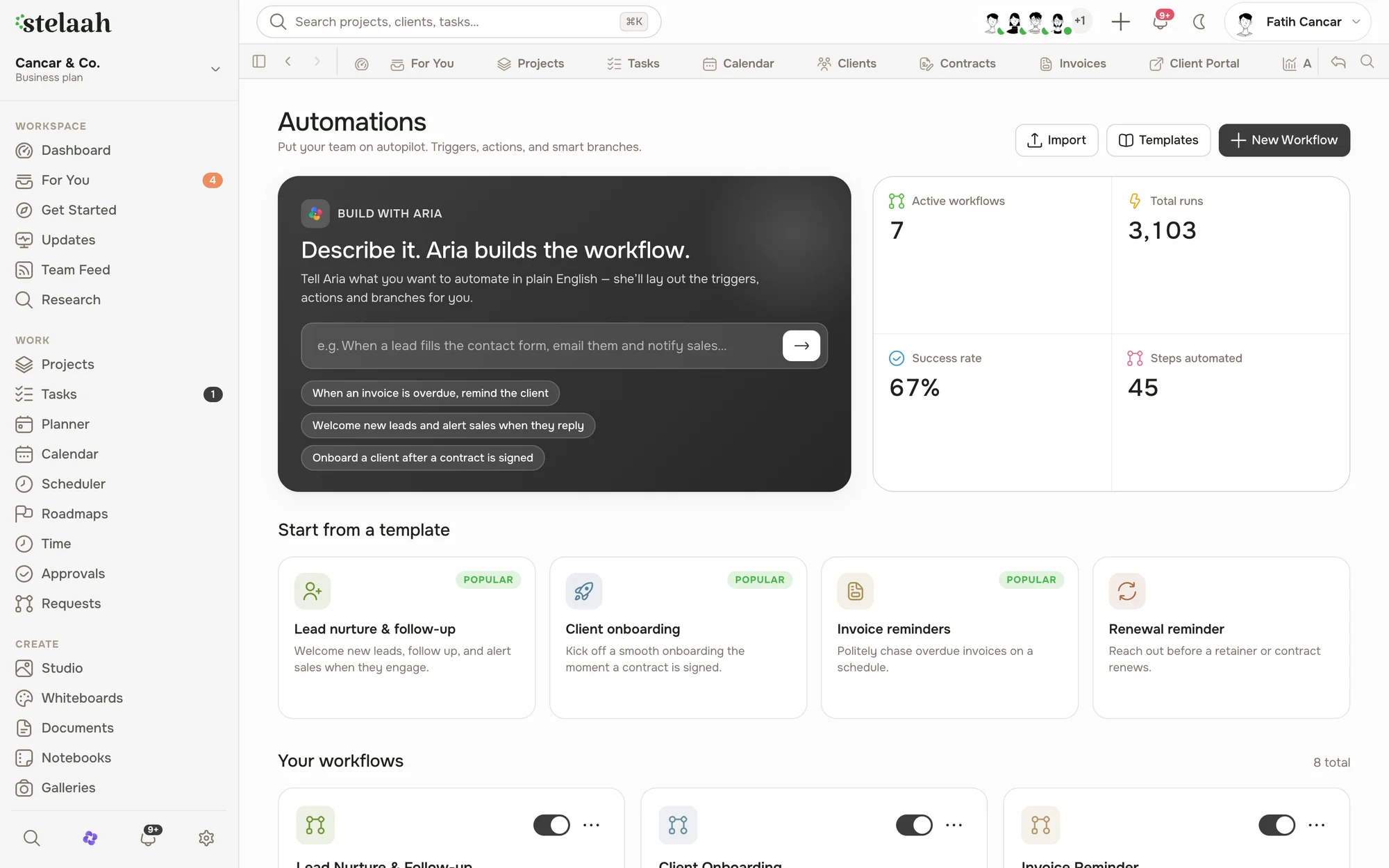
Task: Focus the global search field
Action: point(458,22)
